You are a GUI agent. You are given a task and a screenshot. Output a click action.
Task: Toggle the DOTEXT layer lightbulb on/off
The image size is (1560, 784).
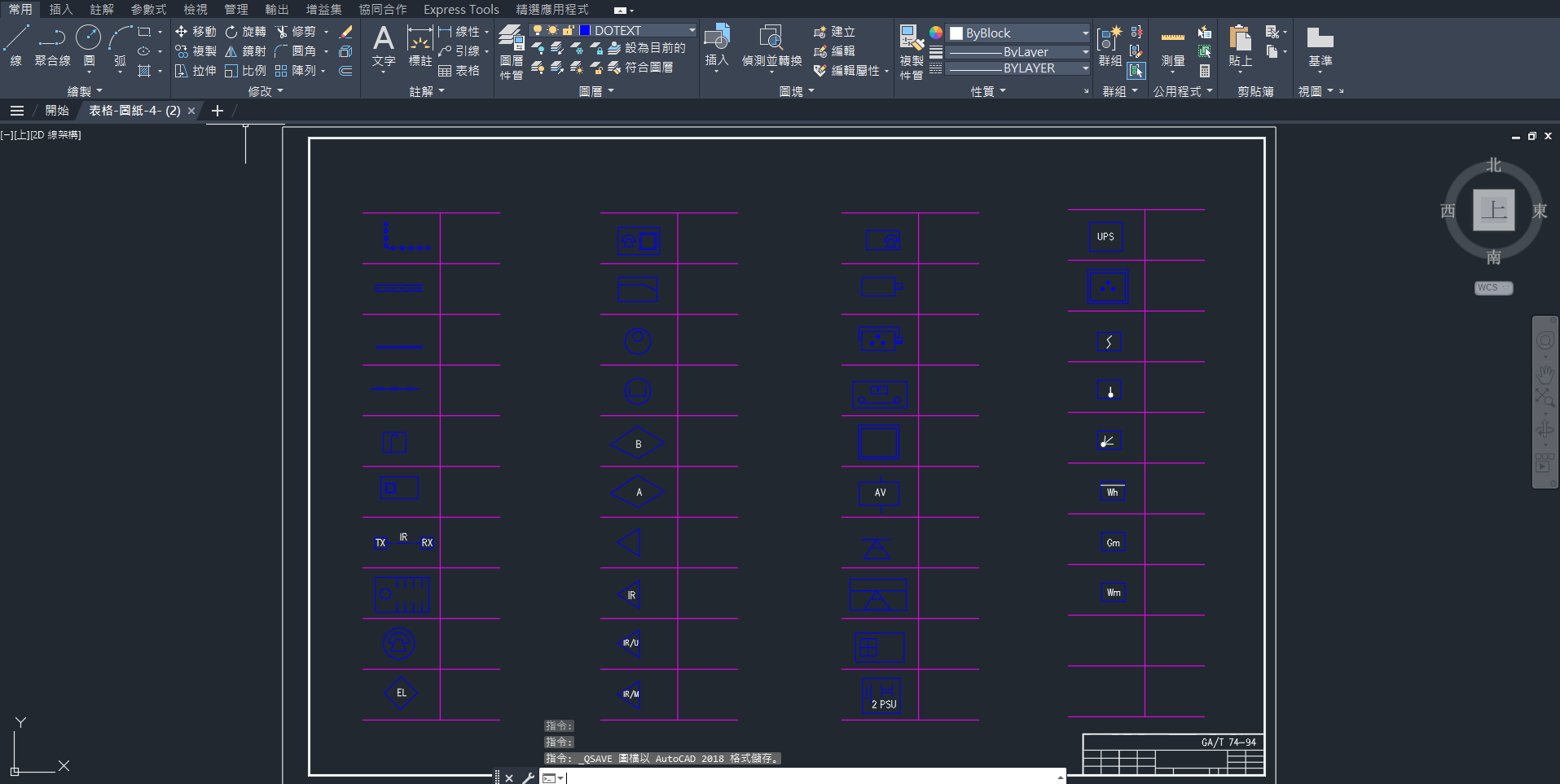[538, 31]
